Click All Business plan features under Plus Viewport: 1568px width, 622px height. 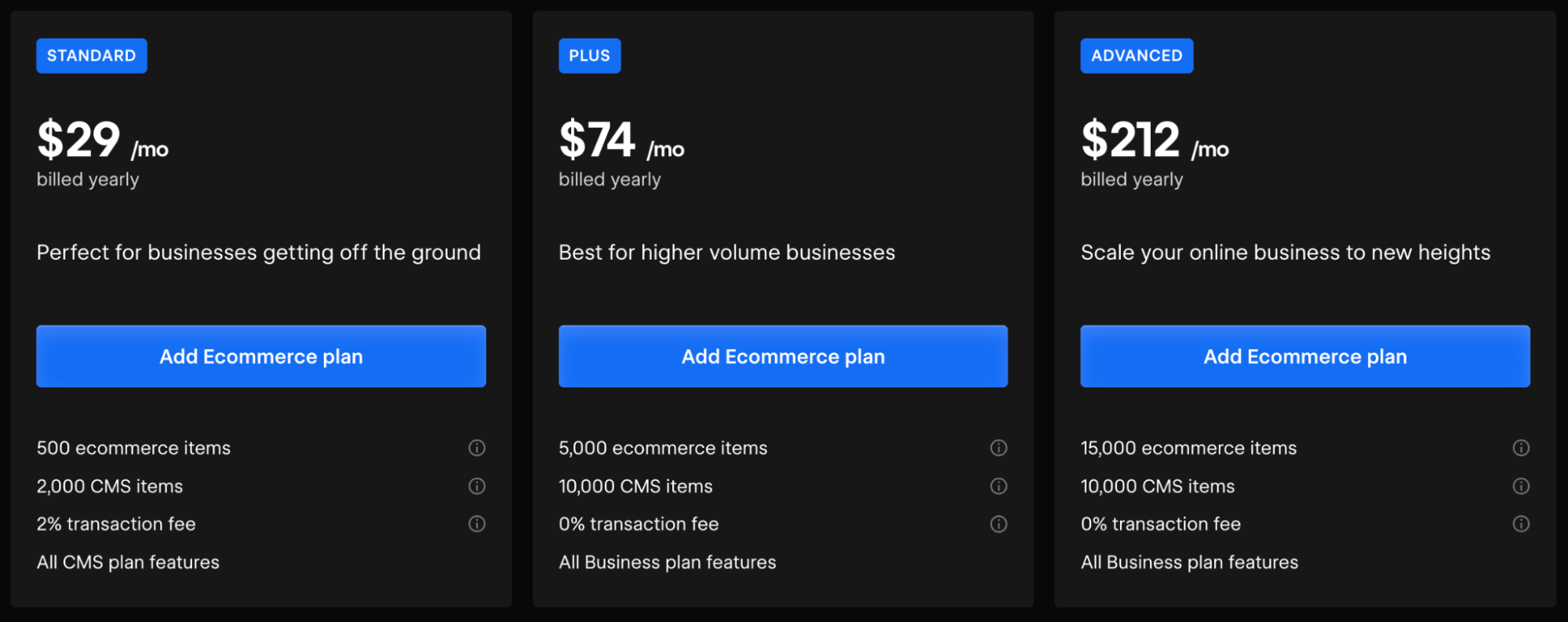coord(667,562)
